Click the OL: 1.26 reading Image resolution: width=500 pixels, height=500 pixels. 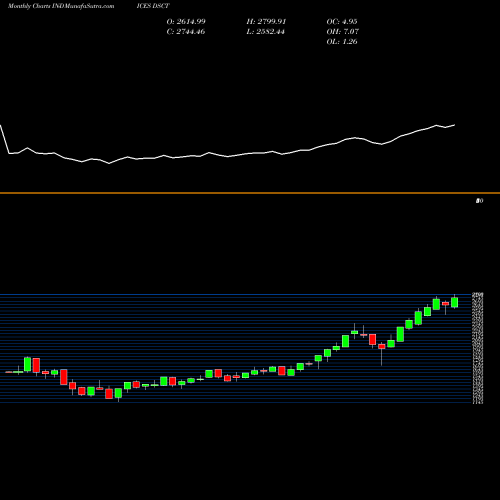[342, 42]
